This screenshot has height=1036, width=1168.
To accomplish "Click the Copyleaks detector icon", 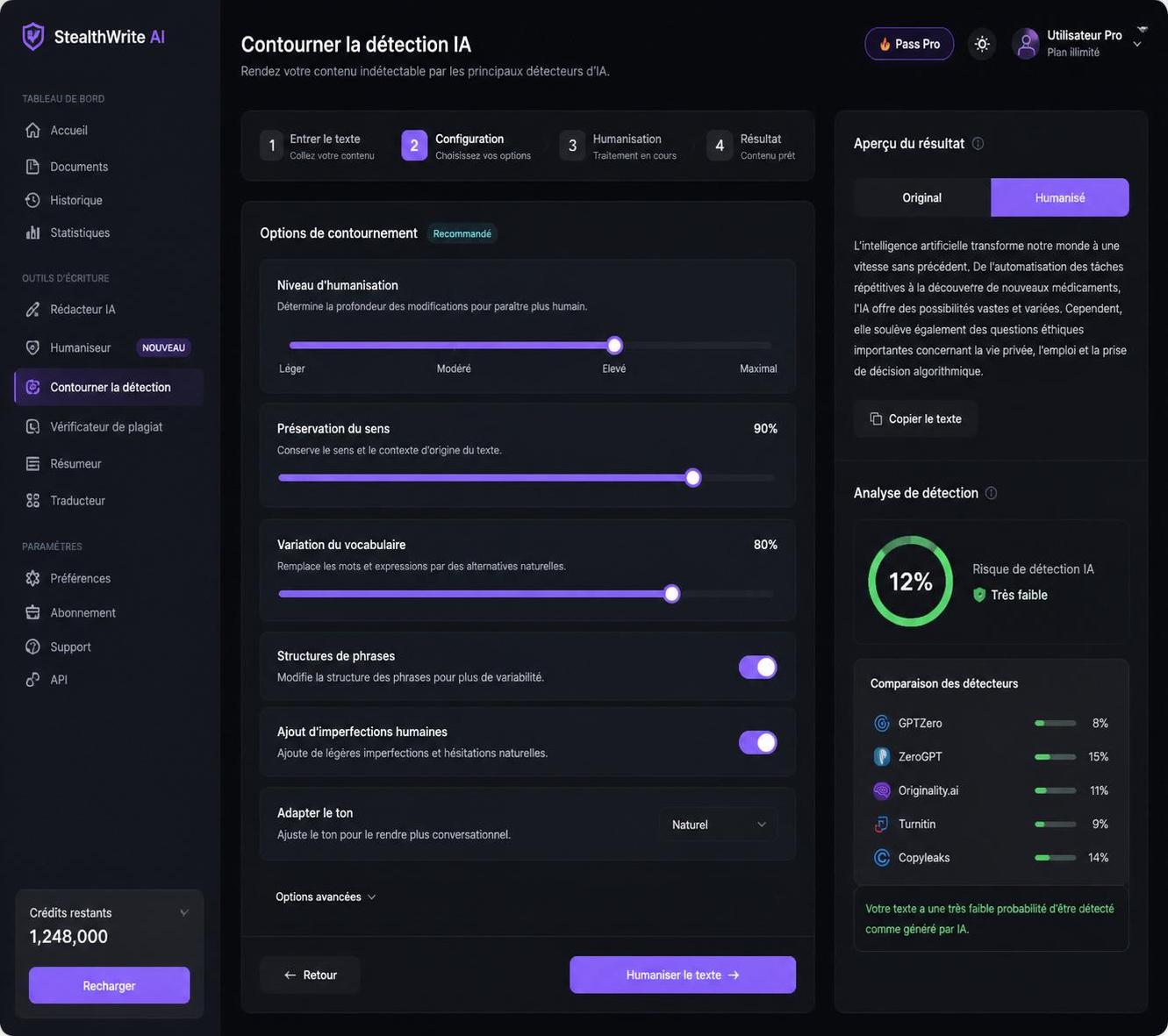I will click(x=882, y=857).
